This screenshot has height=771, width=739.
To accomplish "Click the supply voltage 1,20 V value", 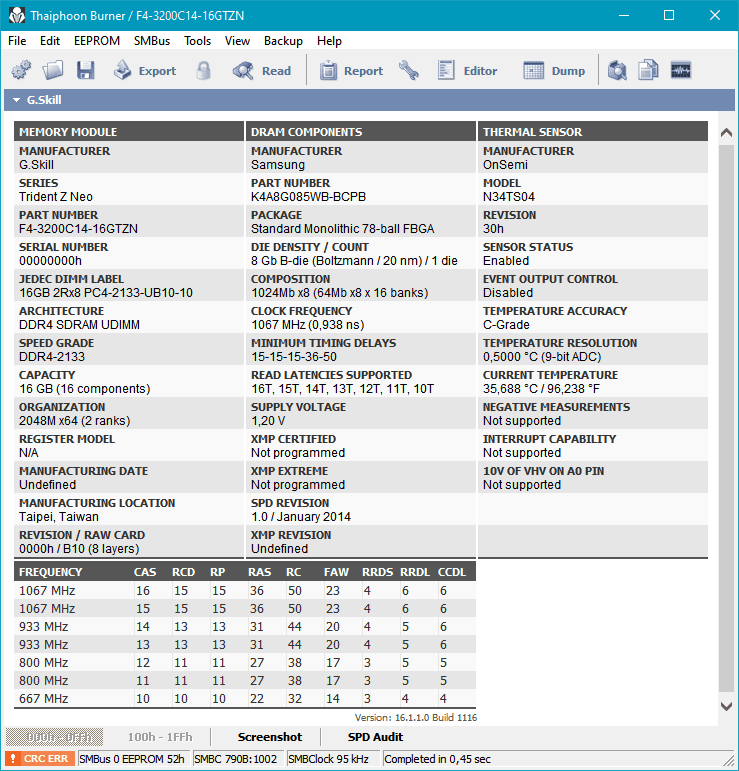I will pyautogui.click(x=268, y=420).
